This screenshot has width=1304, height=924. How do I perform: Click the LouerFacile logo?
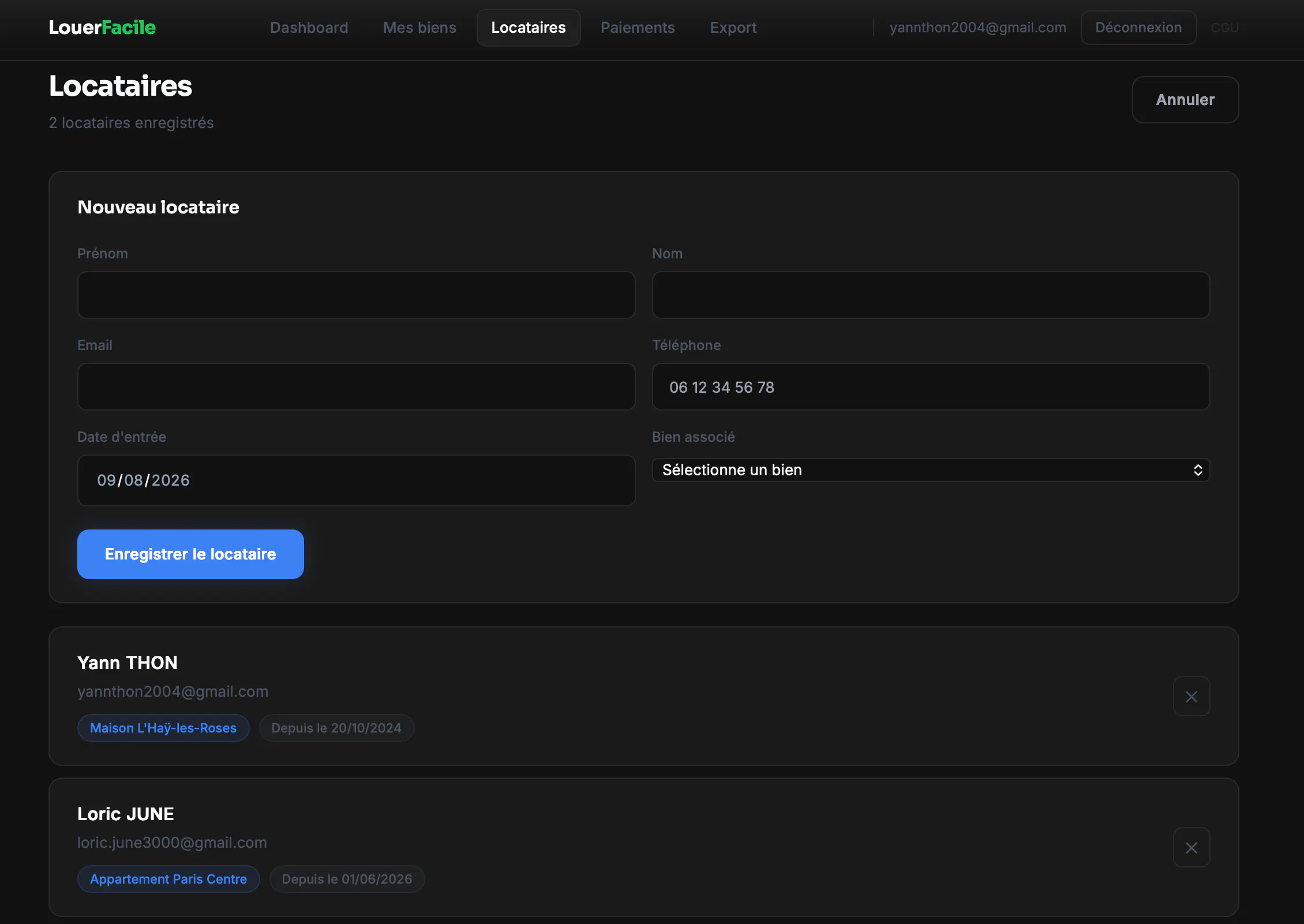[102, 28]
